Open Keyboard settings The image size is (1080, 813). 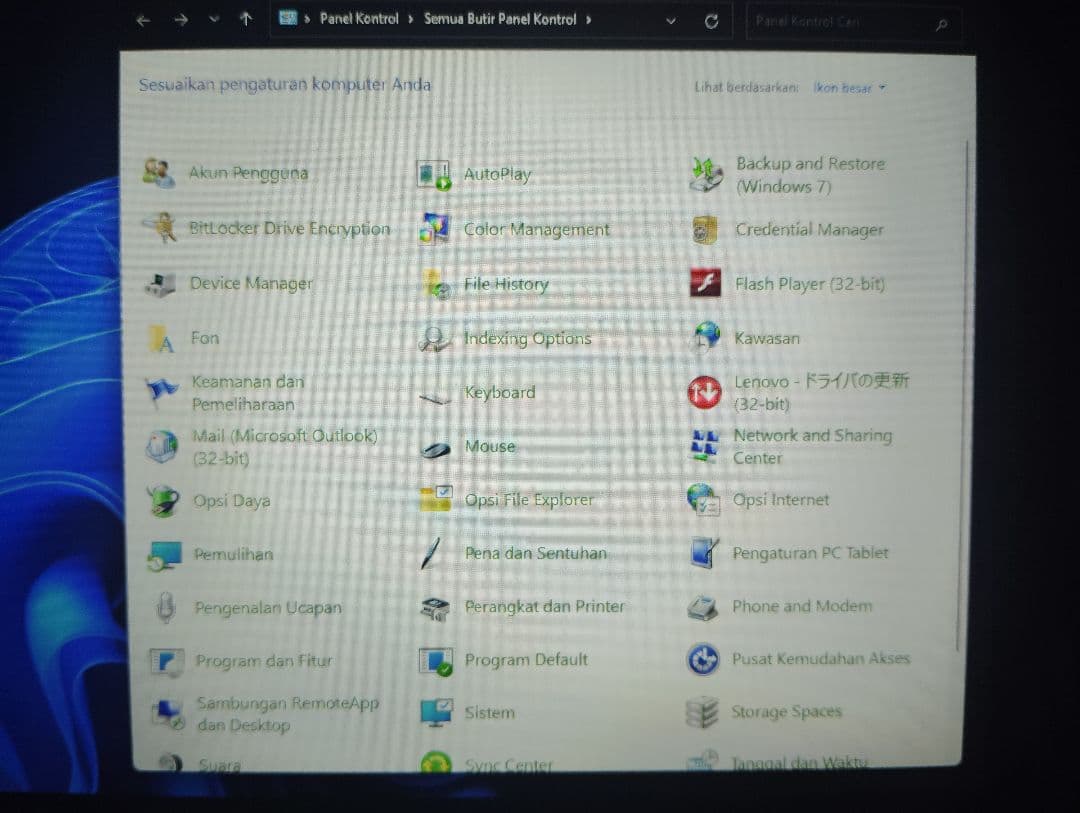(499, 392)
